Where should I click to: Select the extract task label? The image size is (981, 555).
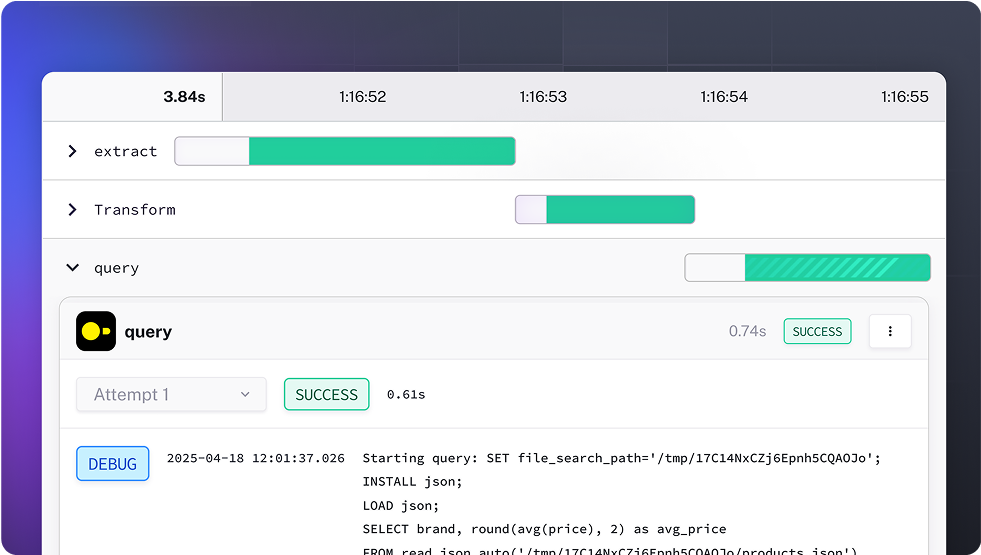click(126, 152)
